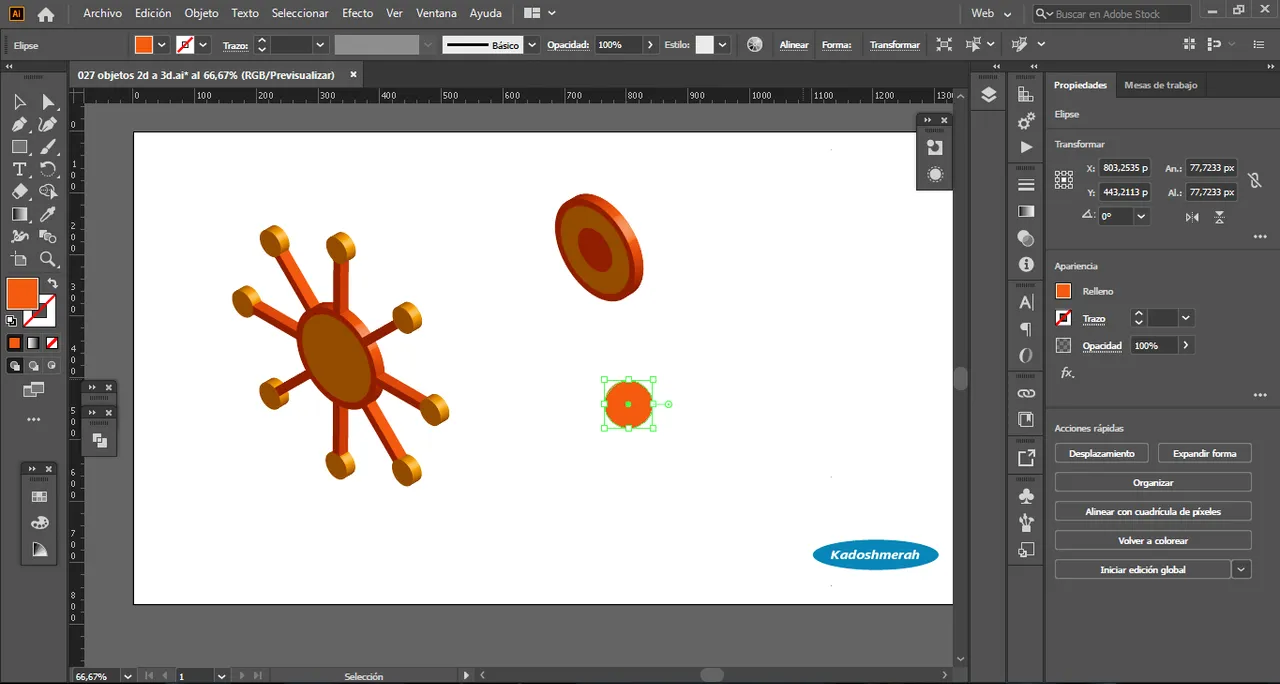Open fill color dropdown in control bar

[161, 45]
